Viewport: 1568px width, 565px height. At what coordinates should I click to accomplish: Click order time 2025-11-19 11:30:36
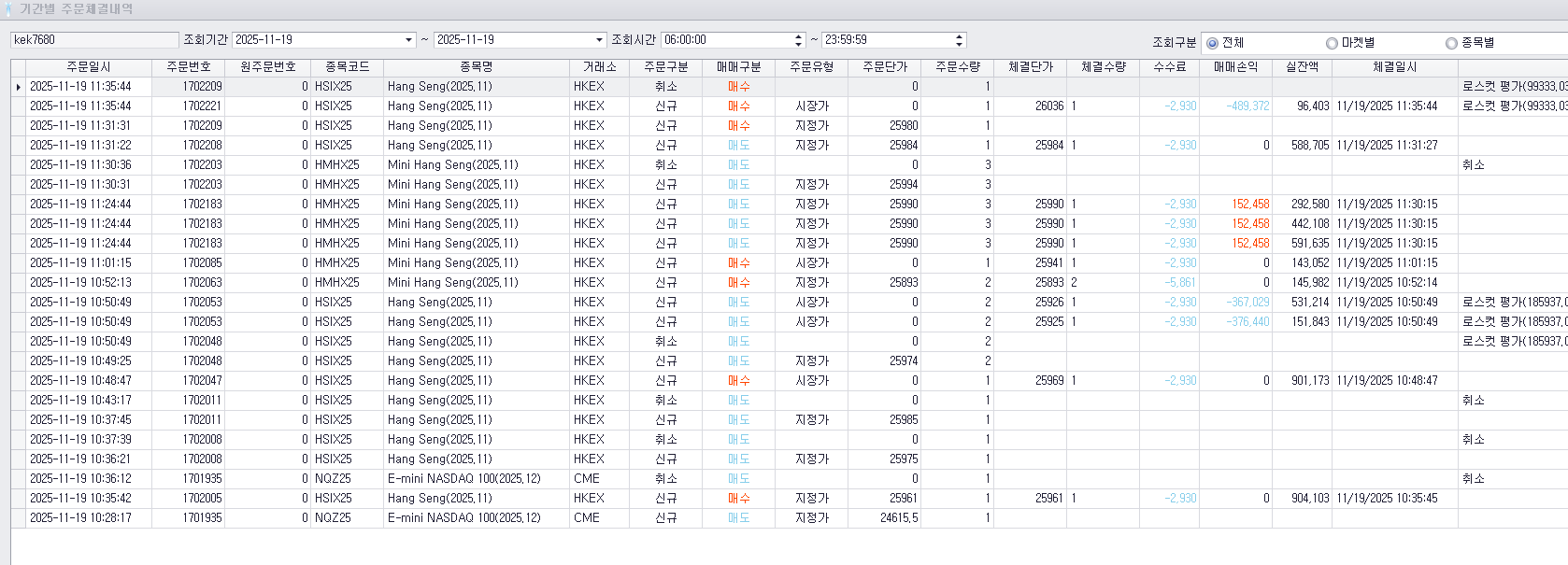point(80,164)
